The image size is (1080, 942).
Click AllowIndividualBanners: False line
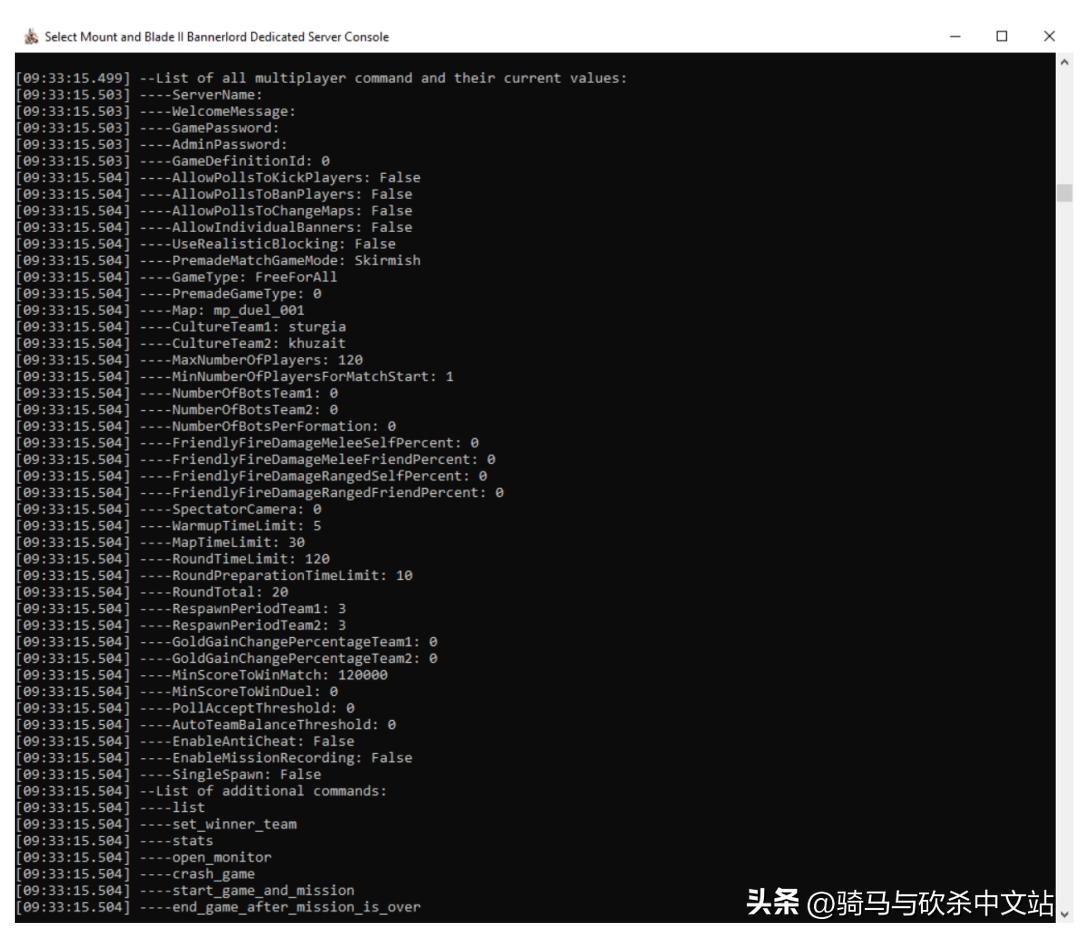tap(214, 227)
